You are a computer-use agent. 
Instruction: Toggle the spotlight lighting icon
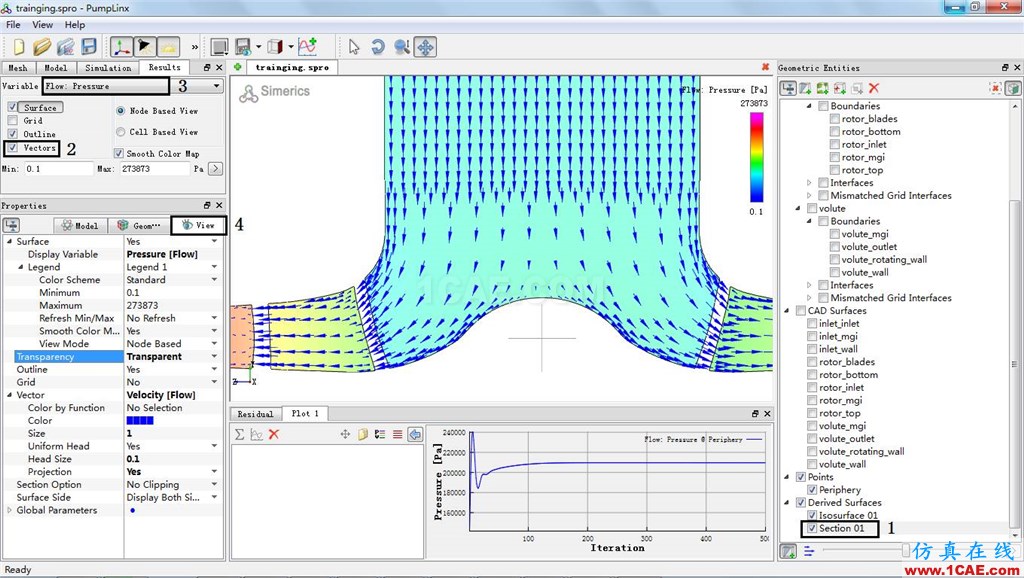[x=144, y=47]
